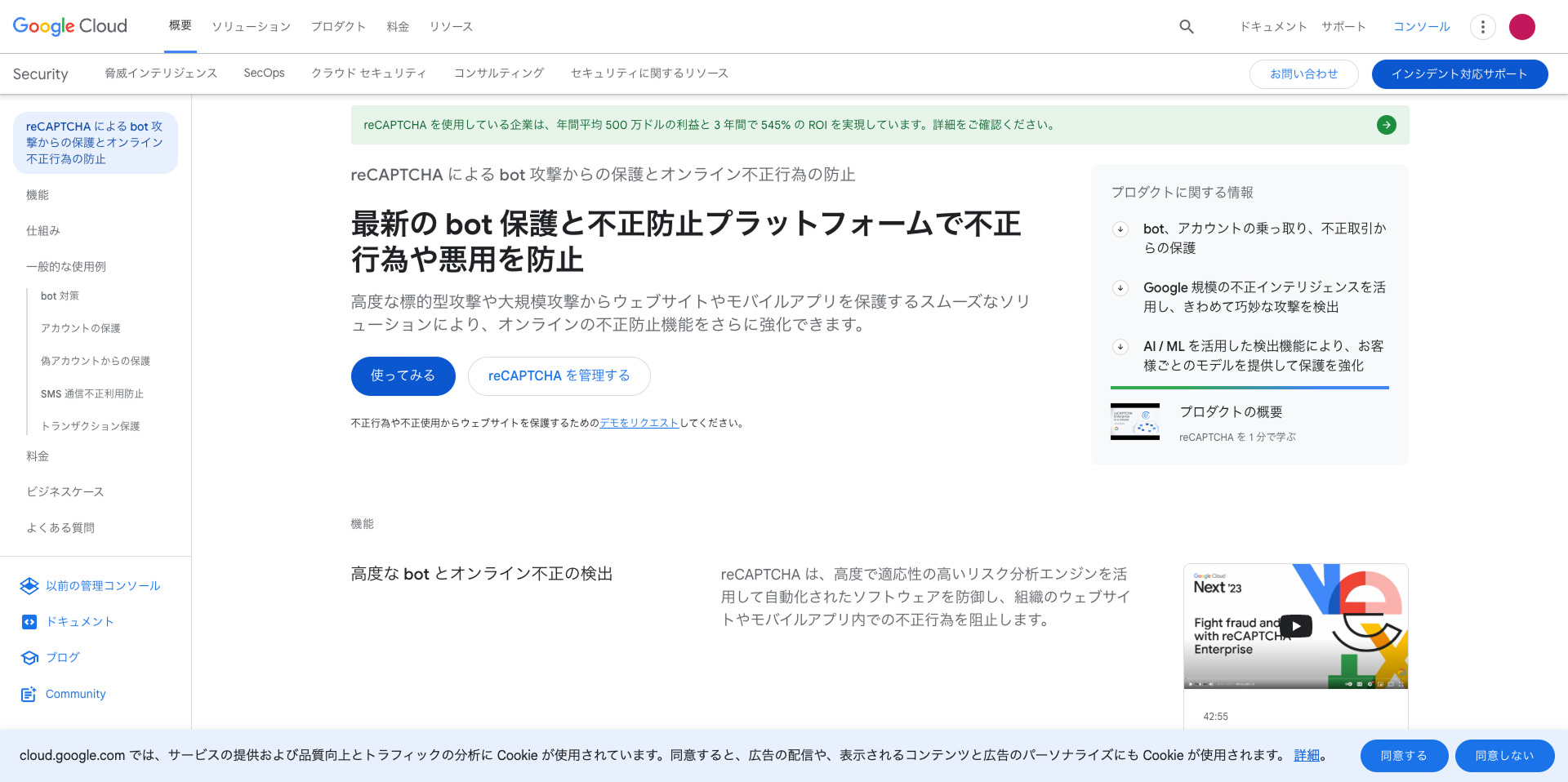The width and height of the screenshot is (1568, 782).
Task: Go to the ドキュメント header link
Action: [x=1273, y=27]
